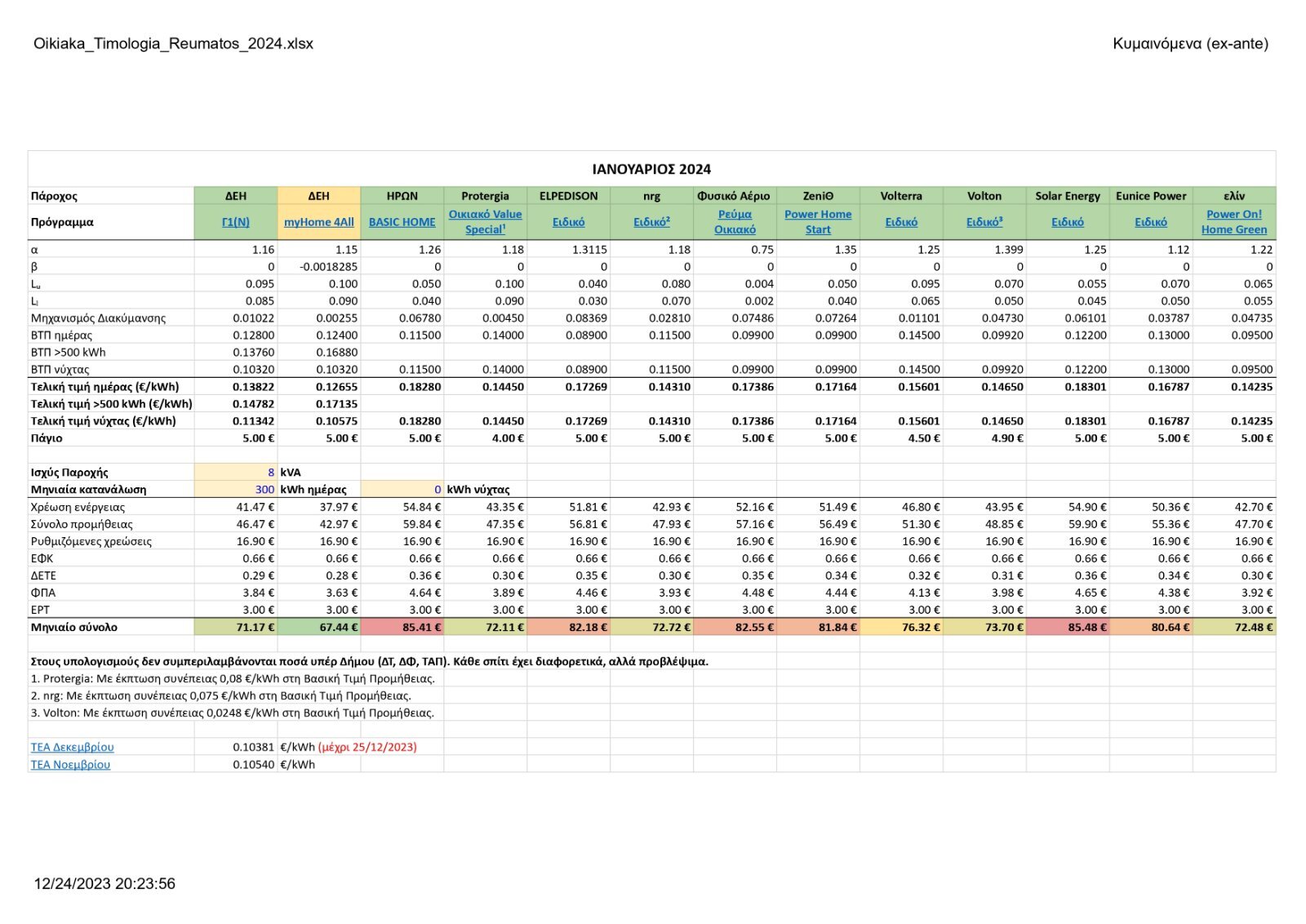The width and height of the screenshot is (1306, 924).
Task: Open the ΤΕΑ Δεκεμβρίου link
Action: [x=72, y=747]
